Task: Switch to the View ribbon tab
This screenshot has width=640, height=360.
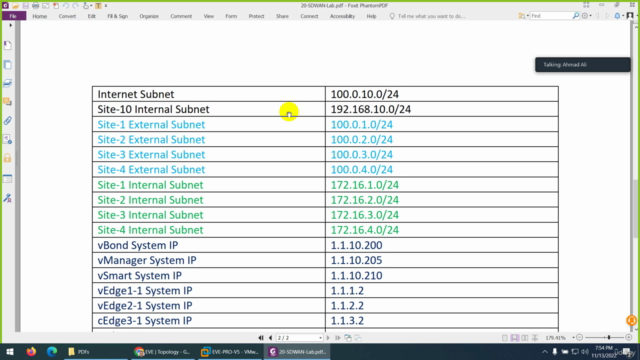Action: 209,16
